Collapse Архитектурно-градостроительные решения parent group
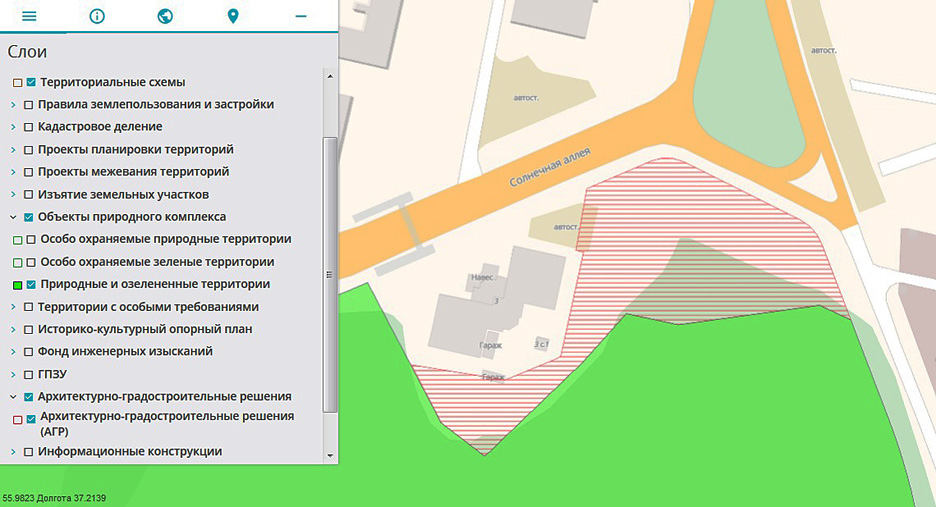The width and height of the screenshot is (936, 507). 14,397
